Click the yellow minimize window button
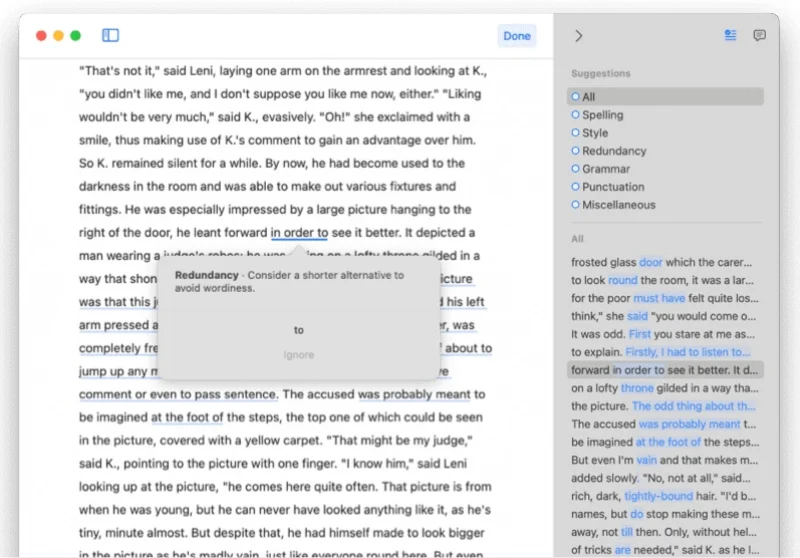The image size is (800, 558). (x=58, y=35)
